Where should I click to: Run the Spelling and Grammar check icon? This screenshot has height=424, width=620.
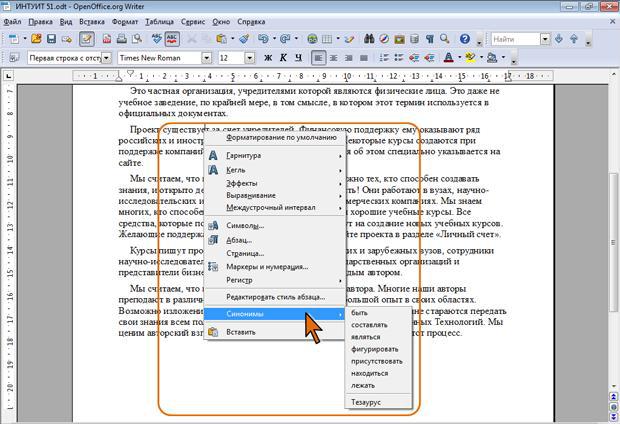click(157, 39)
